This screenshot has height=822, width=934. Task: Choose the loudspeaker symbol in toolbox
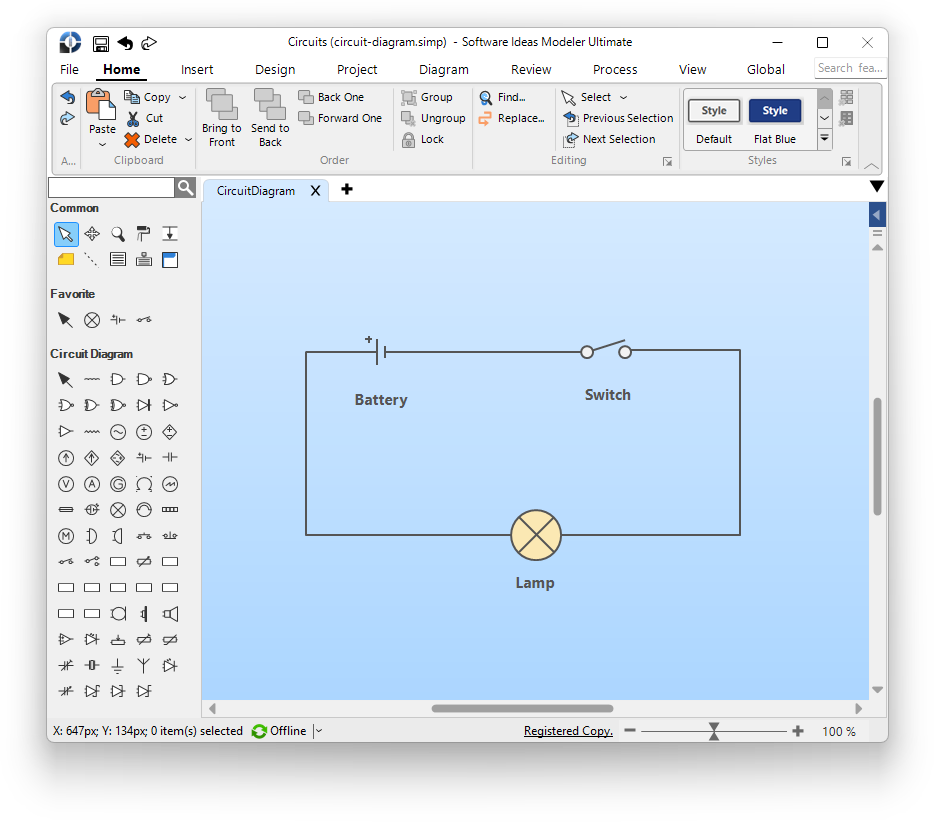pos(170,614)
